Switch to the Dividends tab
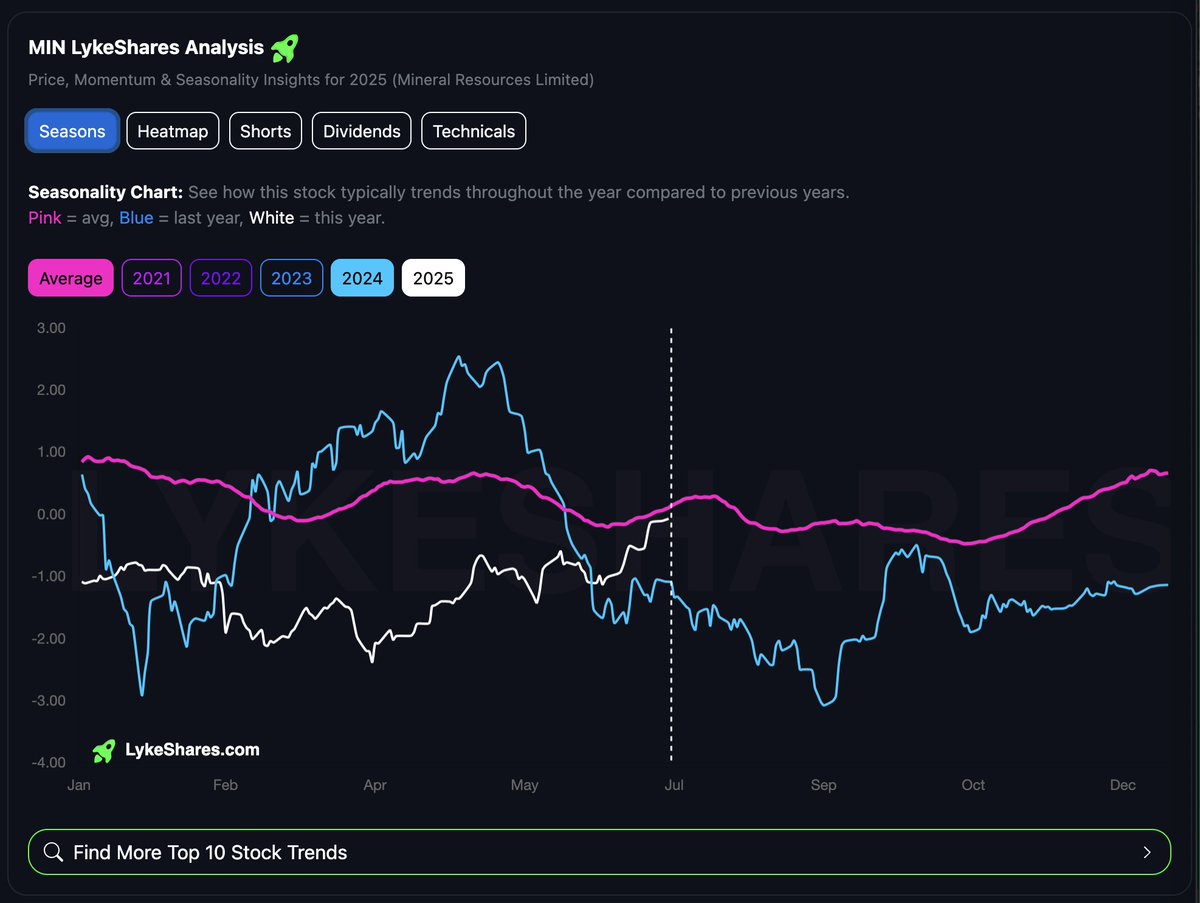The height and width of the screenshot is (903, 1200). click(x=362, y=131)
